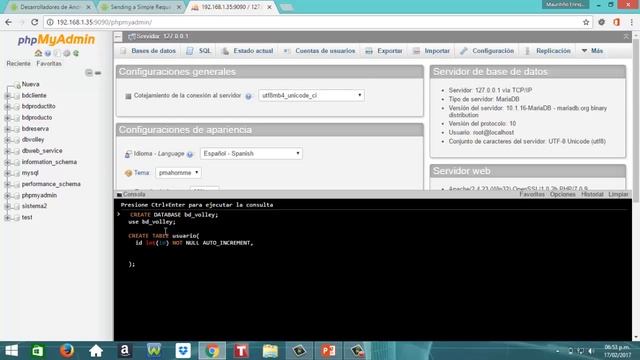
Task: Open the file explorer taskbar icon
Action: tap(270, 351)
